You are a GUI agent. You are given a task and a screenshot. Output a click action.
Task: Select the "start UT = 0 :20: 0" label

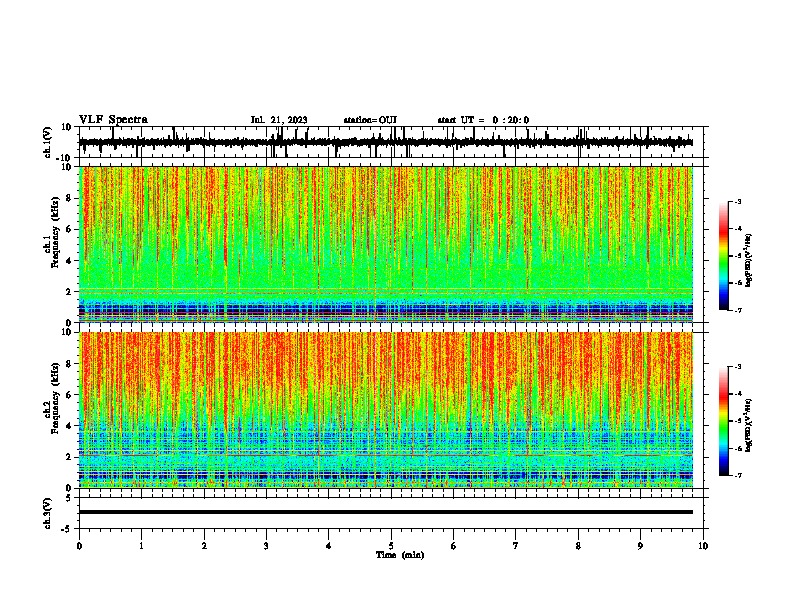click(483, 120)
